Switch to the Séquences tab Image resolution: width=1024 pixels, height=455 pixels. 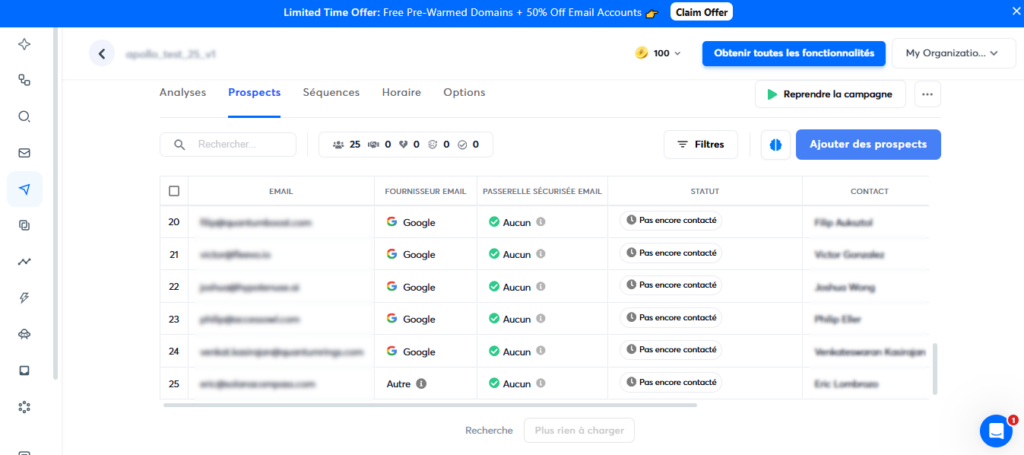click(x=331, y=92)
